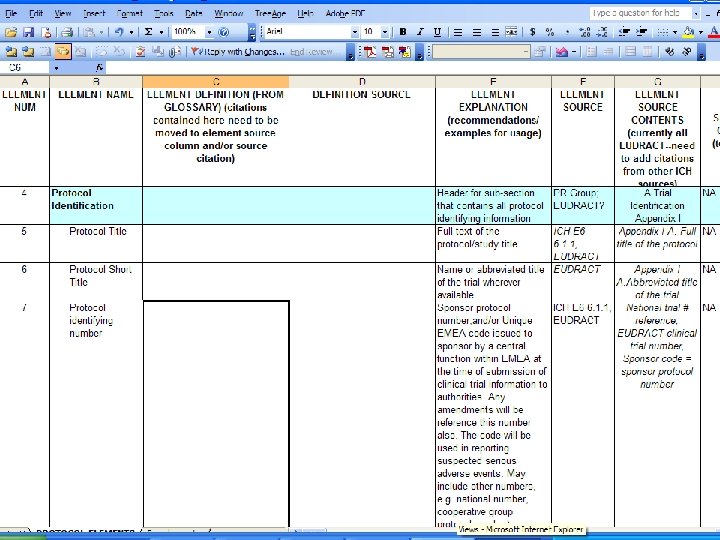
Task: Open the TreeAge menu
Action: (x=270, y=13)
